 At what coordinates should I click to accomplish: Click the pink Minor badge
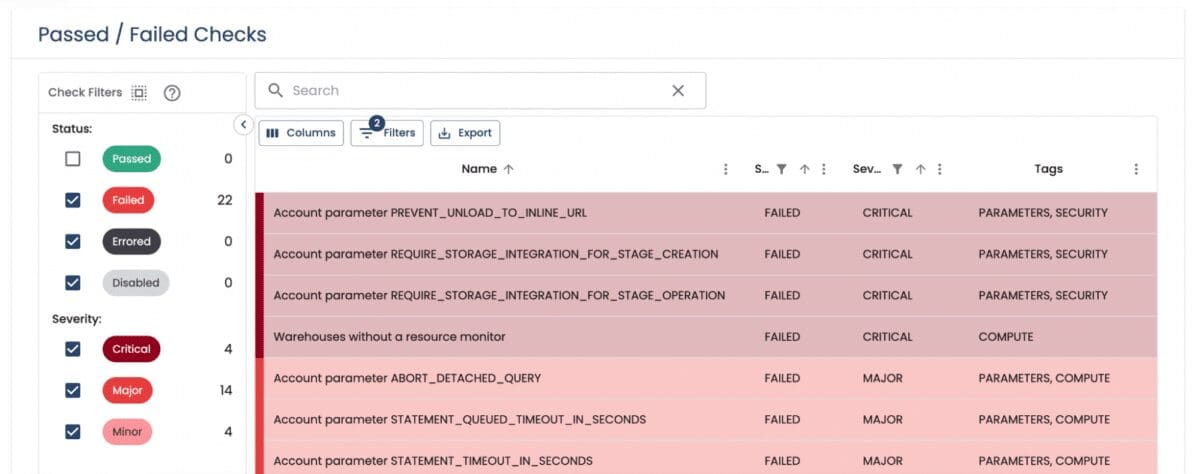click(127, 432)
